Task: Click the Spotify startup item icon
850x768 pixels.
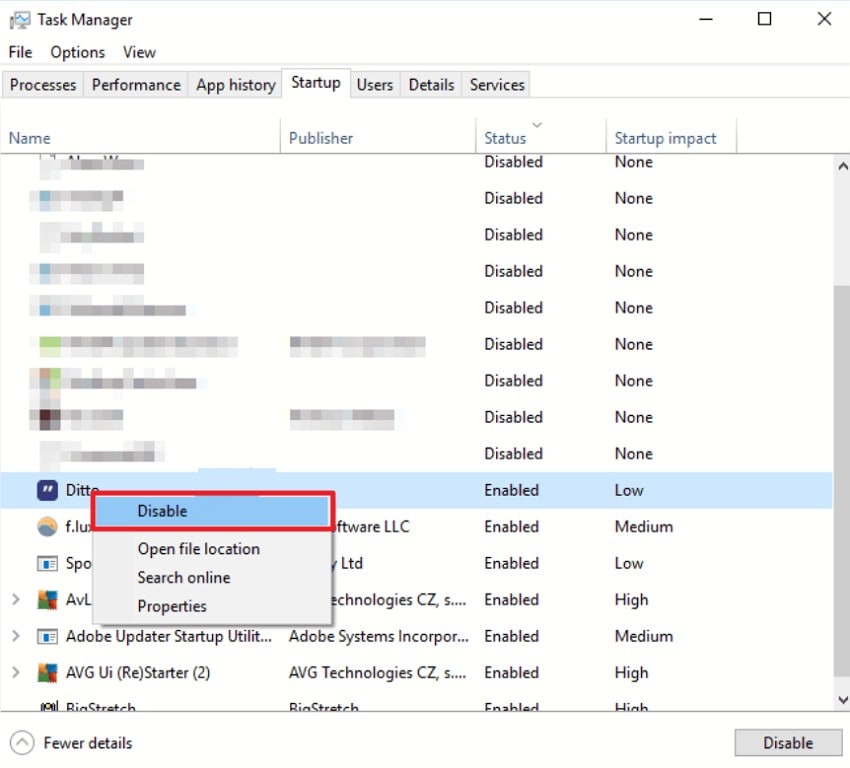Action: (x=47, y=563)
